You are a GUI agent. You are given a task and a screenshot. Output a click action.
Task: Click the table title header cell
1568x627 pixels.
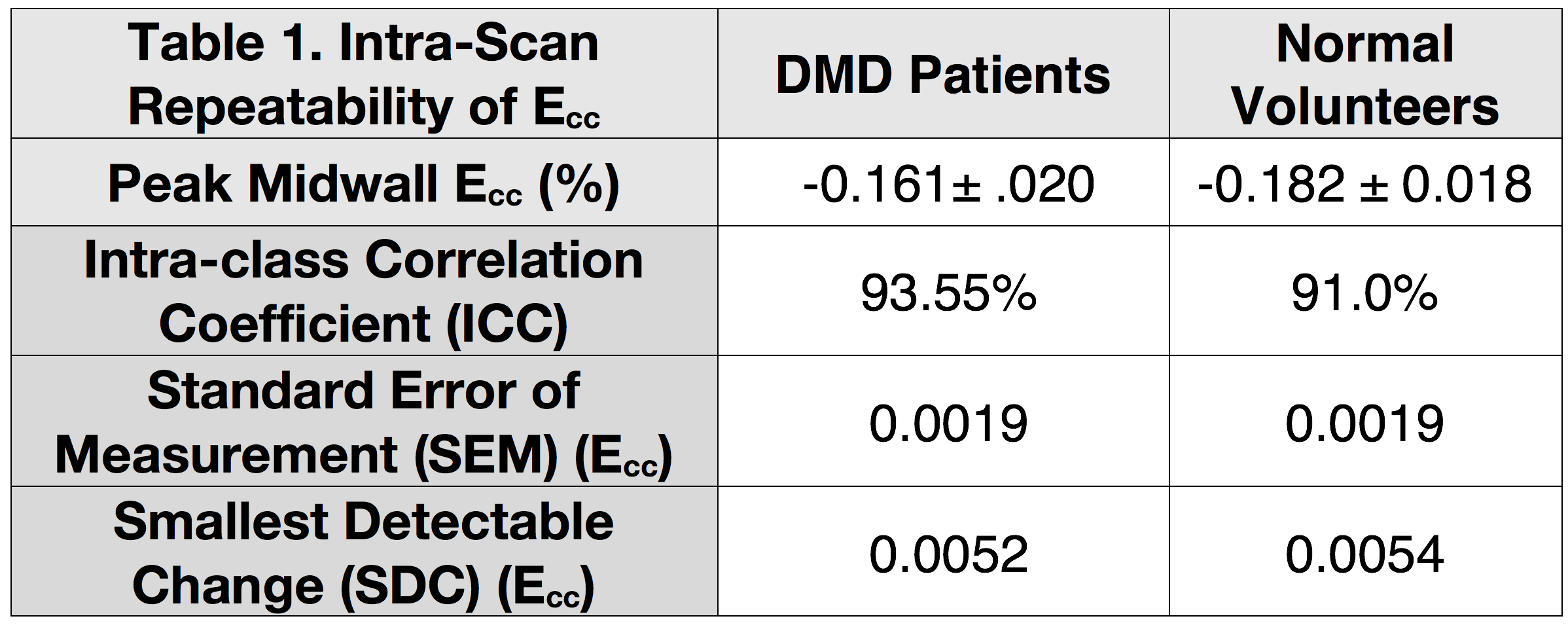(364, 75)
